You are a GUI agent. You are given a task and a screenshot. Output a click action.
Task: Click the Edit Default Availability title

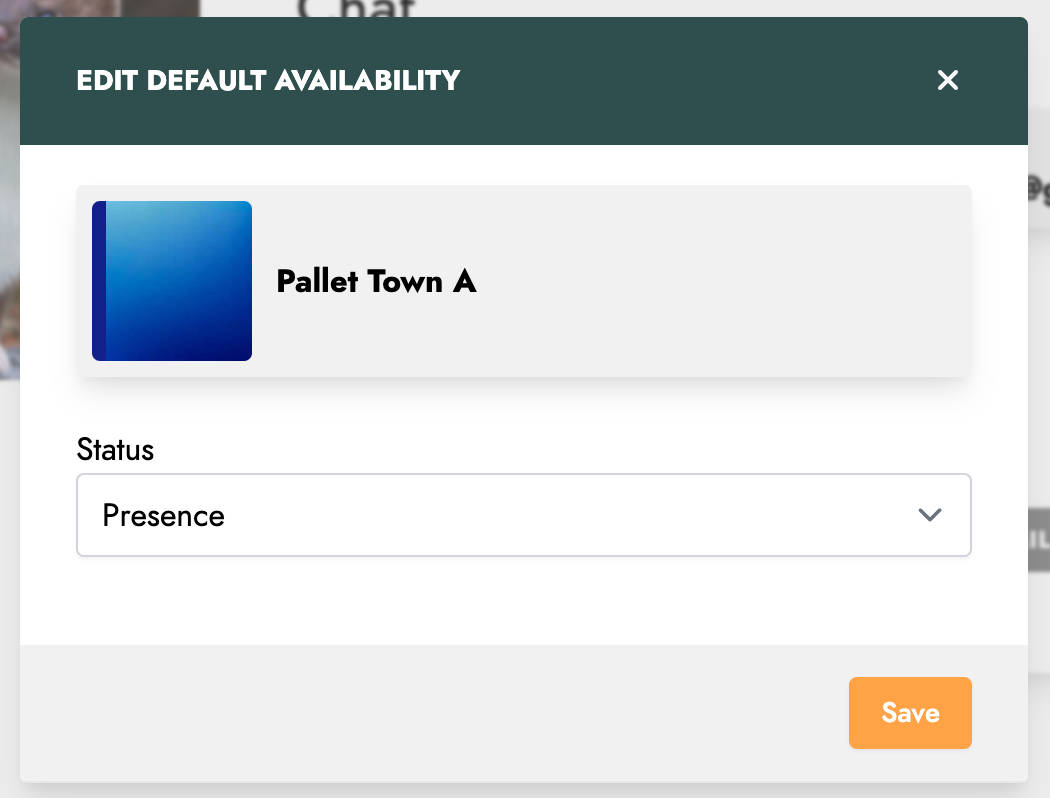pyautogui.click(x=268, y=80)
